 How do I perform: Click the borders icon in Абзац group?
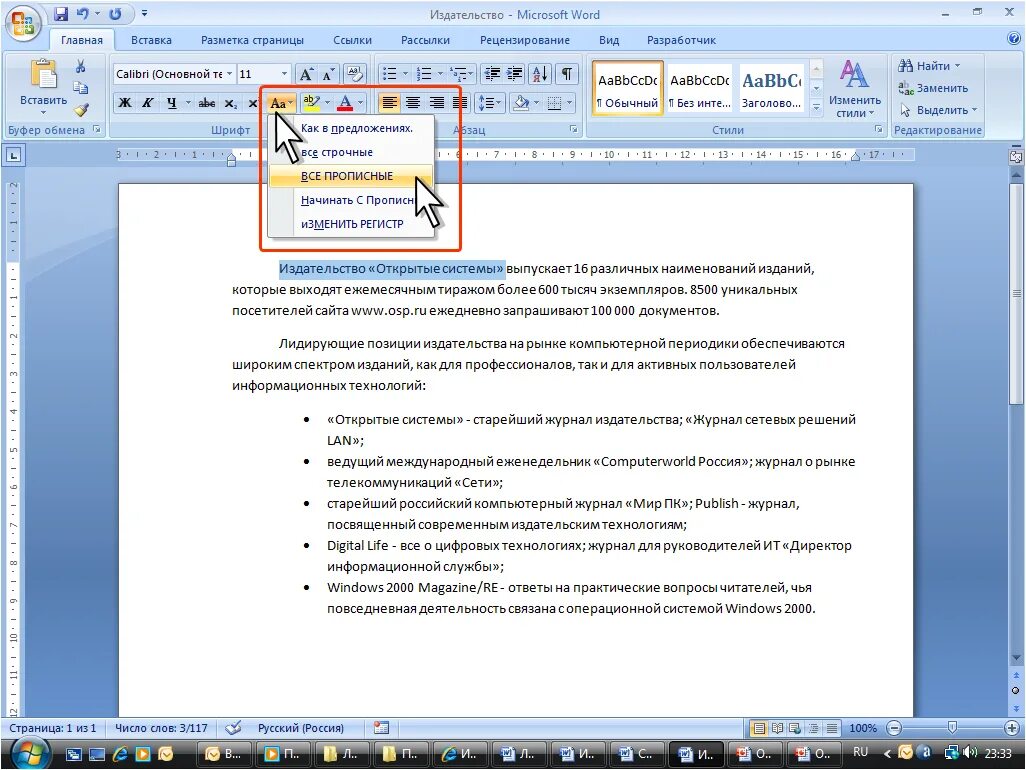pyautogui.click(x=554, y=103)
